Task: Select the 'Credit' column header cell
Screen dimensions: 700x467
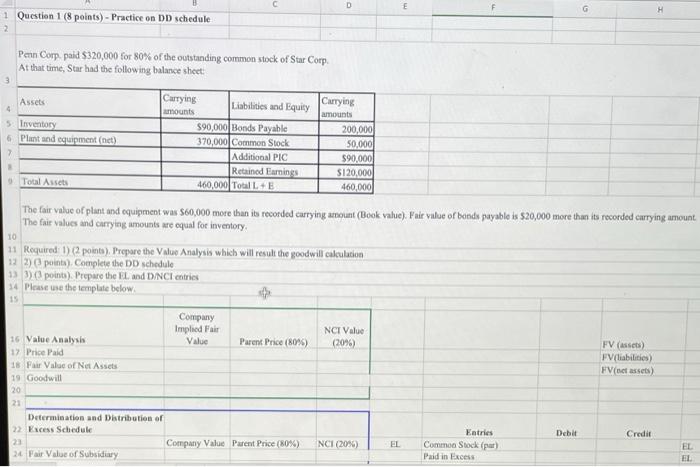Action: coord(638,434)
